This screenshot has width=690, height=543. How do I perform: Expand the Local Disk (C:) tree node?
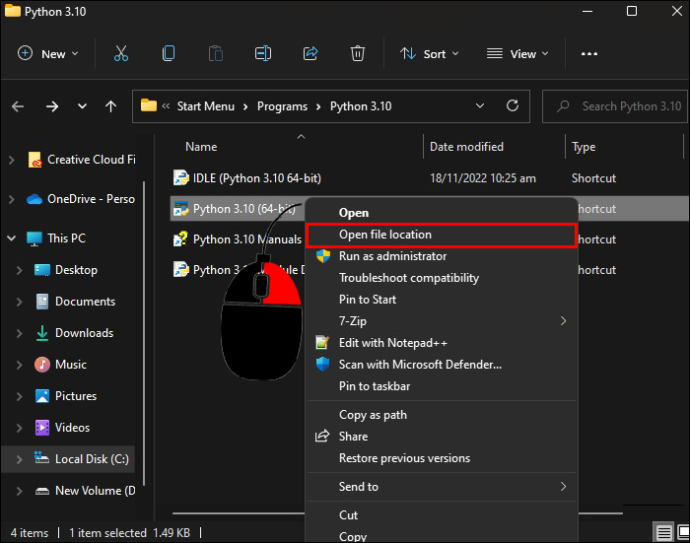coord(19,459)
